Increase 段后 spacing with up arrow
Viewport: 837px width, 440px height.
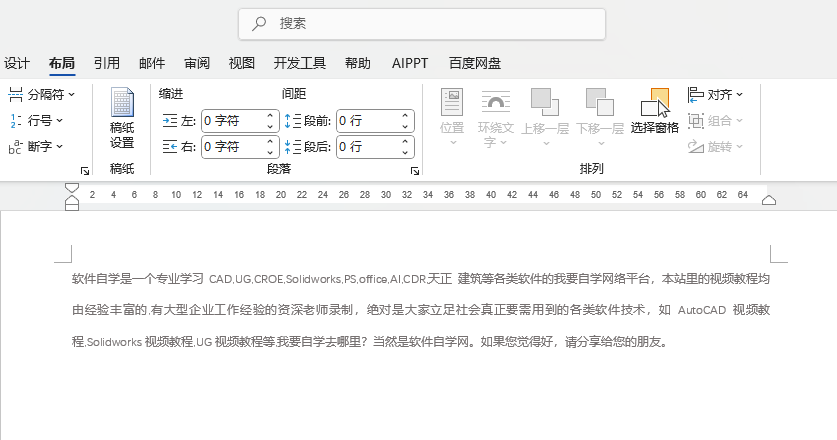pos(405,141)
